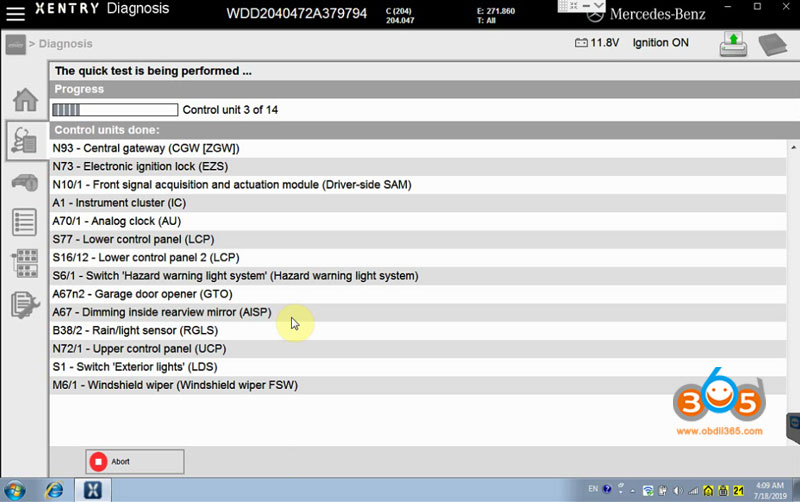
Task: Click the EN language indicator in tray
Action: [x=593, y=489]
